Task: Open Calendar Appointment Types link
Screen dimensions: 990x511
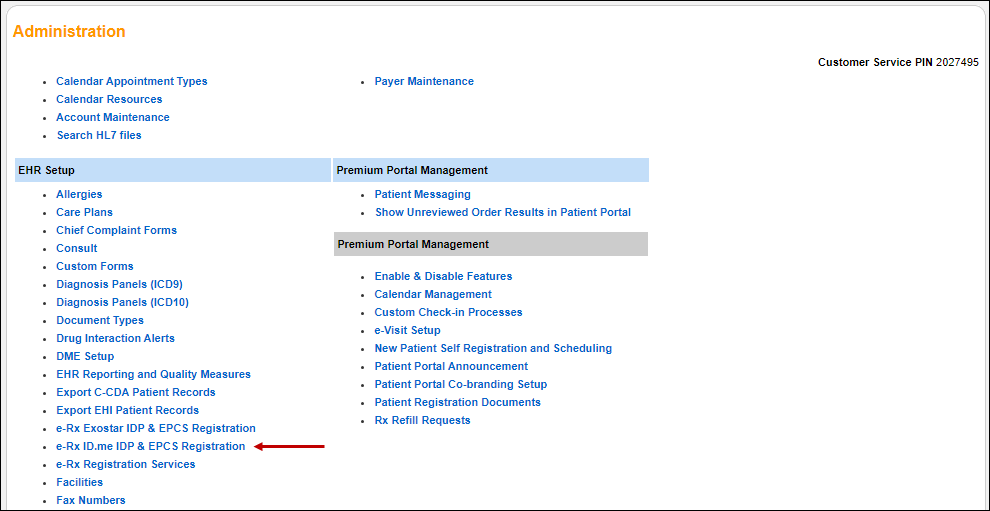Action: tap(131, 81)
